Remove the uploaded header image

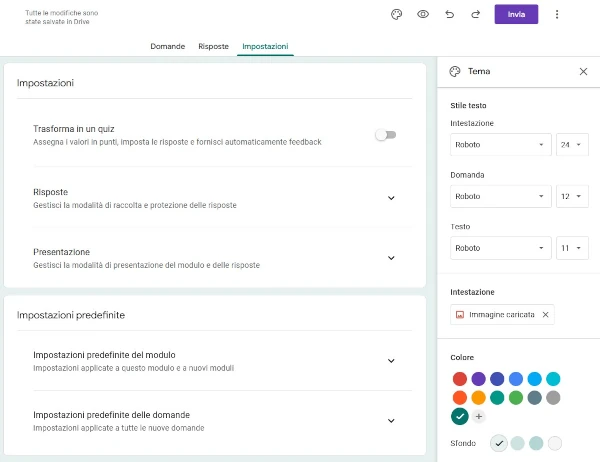point(546,314)
